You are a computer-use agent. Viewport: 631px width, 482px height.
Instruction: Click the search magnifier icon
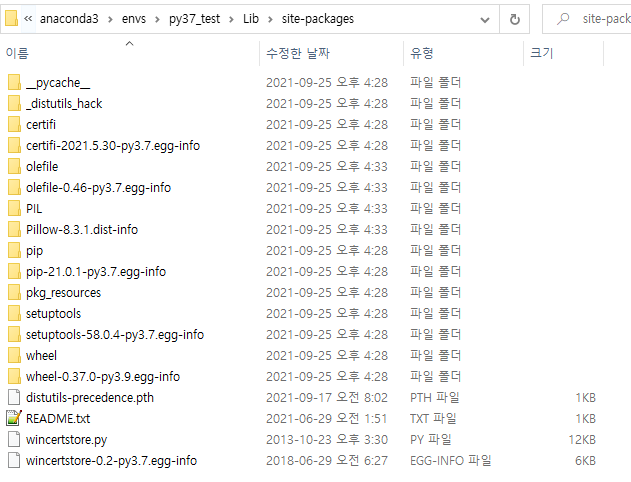pos(563,19)
